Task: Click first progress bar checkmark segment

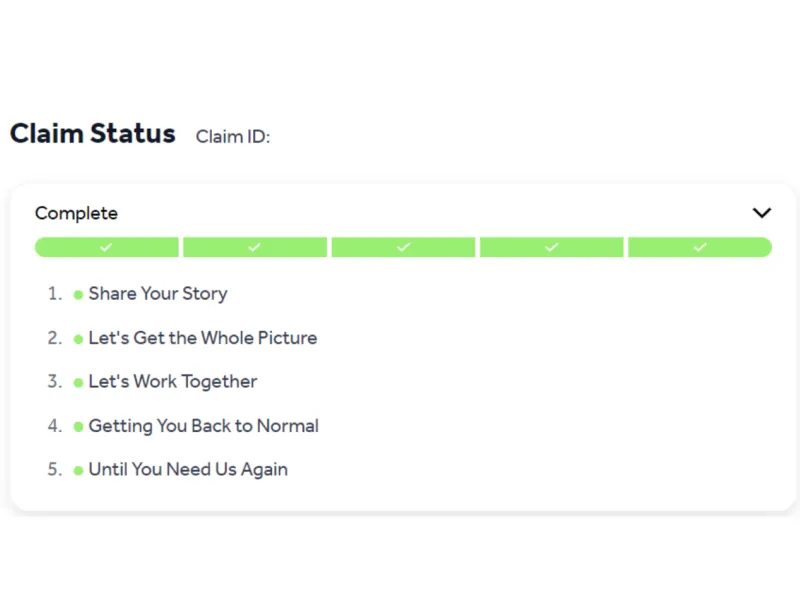Action: (106, 247)
